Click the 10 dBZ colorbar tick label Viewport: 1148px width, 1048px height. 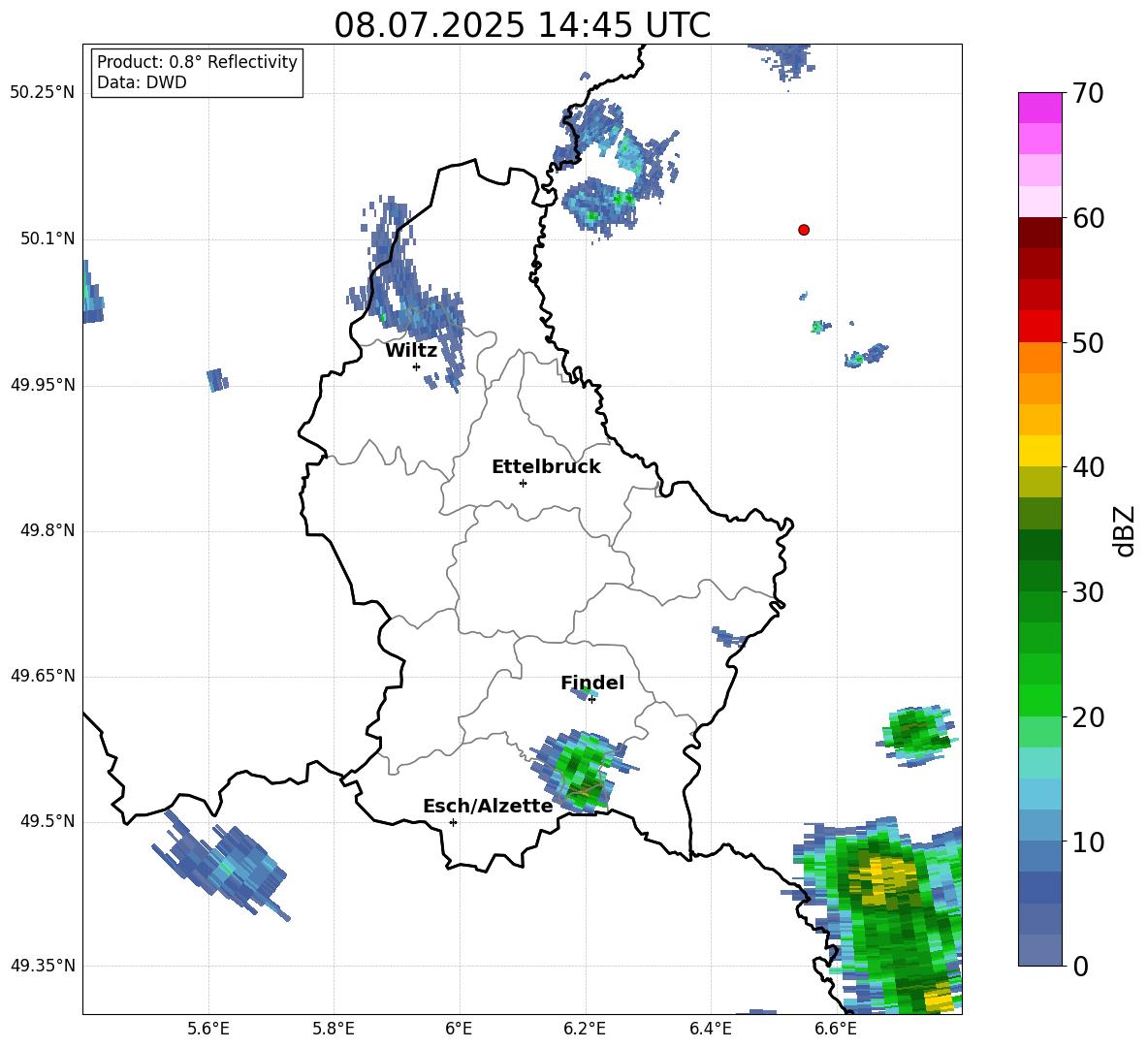(x=1088, y=842)
